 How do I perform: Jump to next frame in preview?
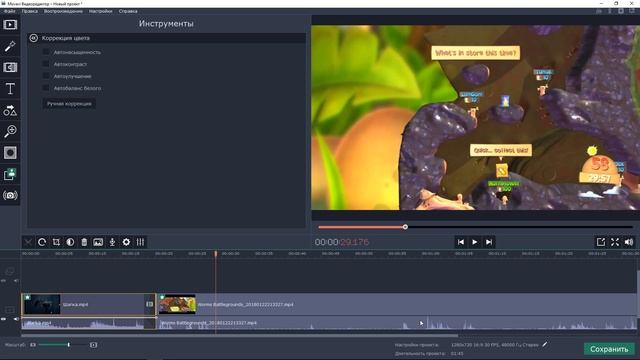coord(489,242)
